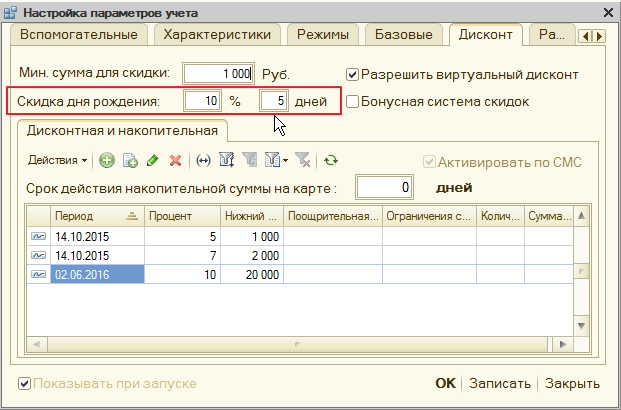Sort by the Период column header
This screenshot has height=410, width=621.
97,216
